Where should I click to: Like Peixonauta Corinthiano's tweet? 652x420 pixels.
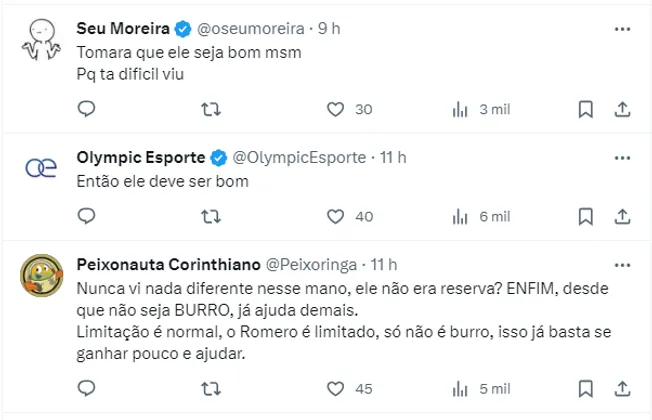click(x=336, y=388)
